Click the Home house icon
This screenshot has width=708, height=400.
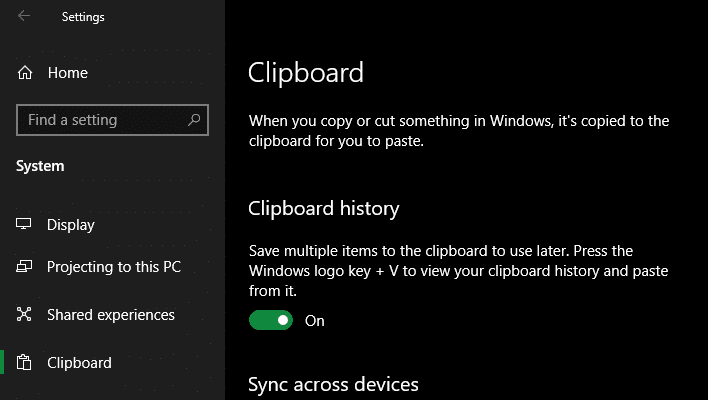[x=25, y=73]
